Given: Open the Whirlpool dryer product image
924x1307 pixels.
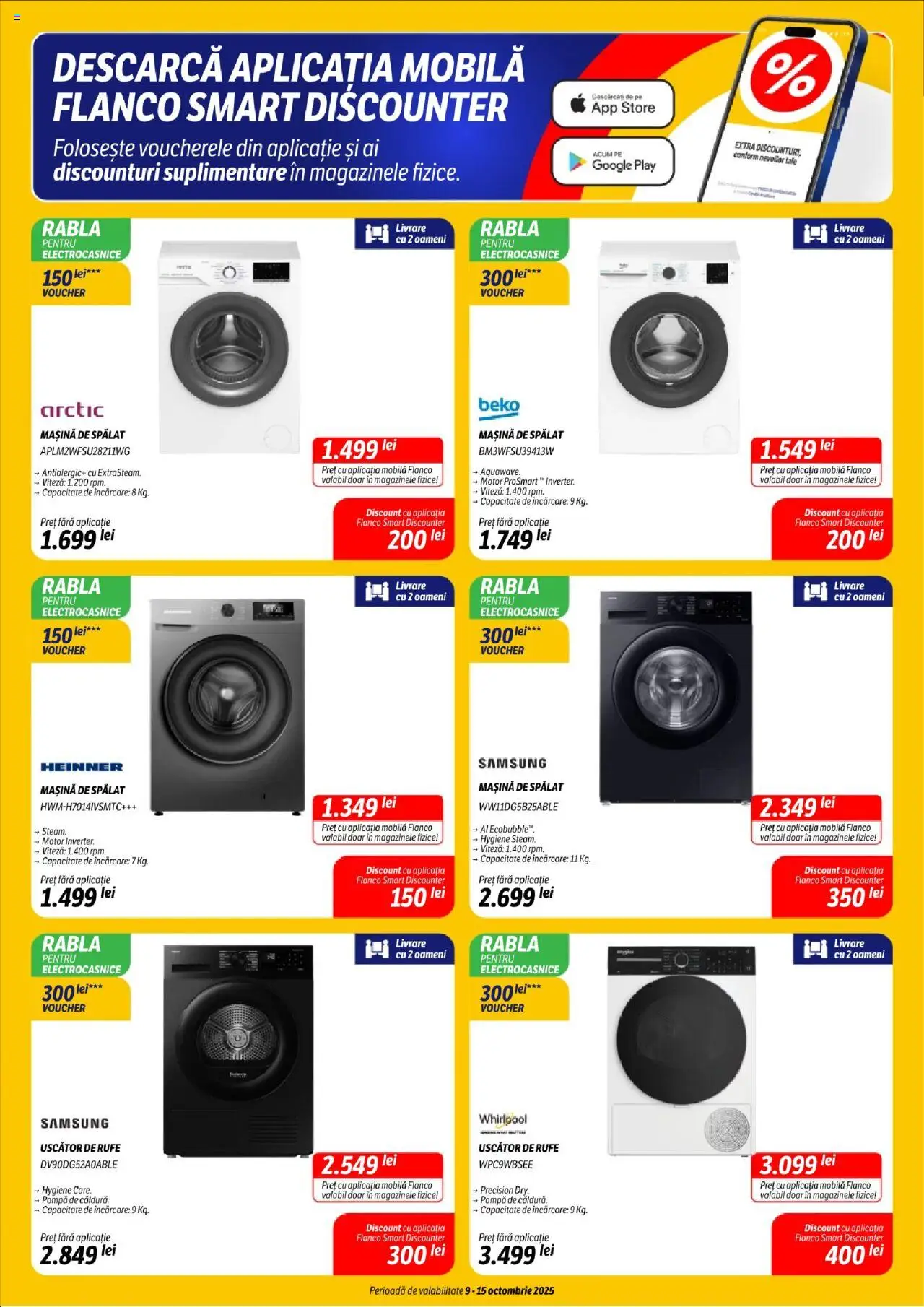Looking at the screenshot, I should tap(681, 1050).
